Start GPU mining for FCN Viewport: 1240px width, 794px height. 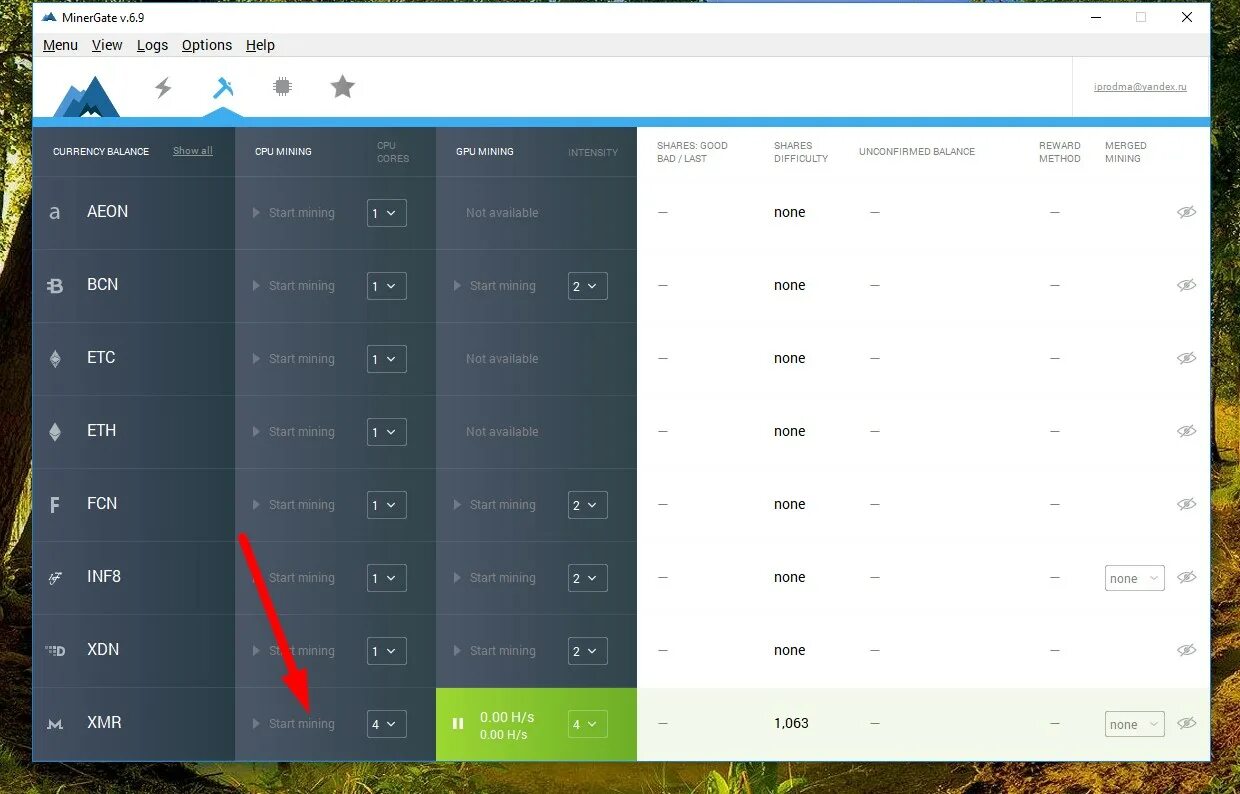[495, 505]
